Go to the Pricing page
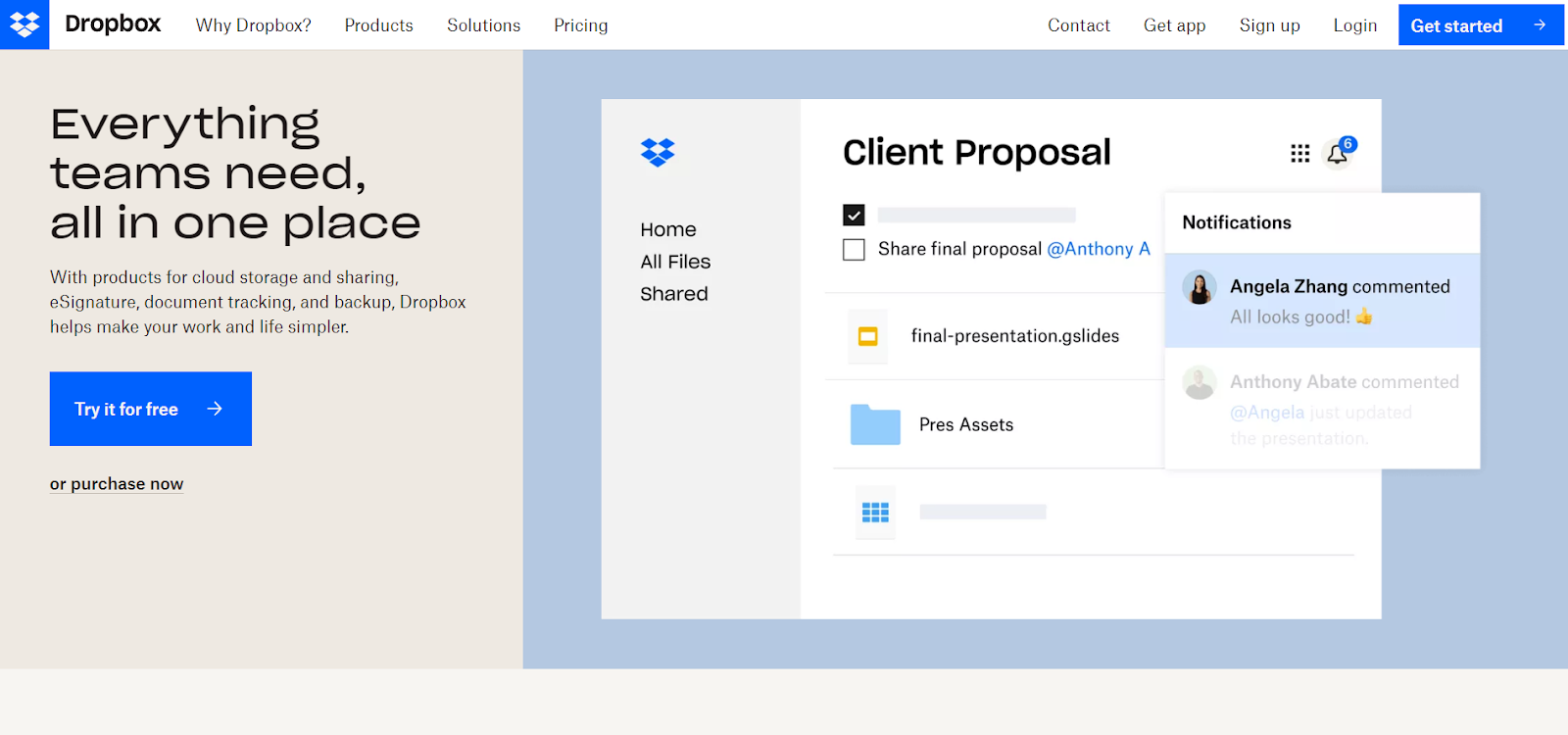Viewport: 1568px width, 735px height. 580,25
